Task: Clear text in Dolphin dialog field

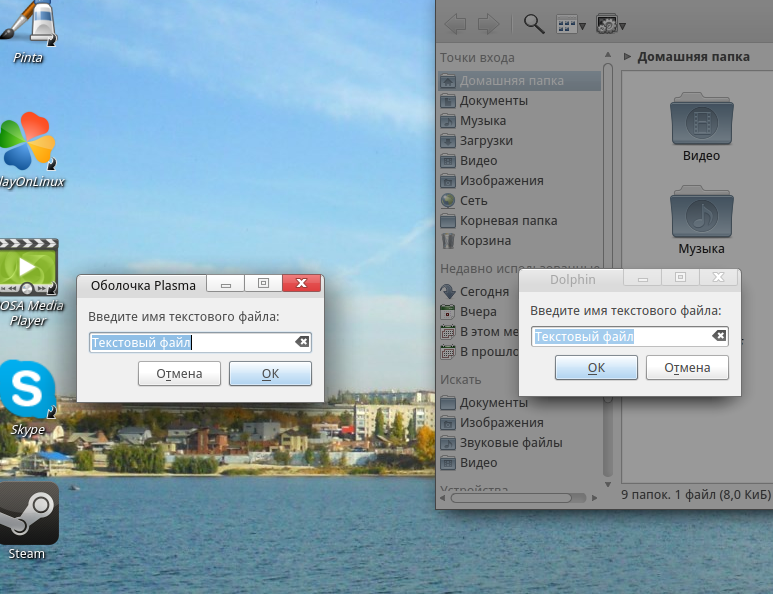Action: 719,336
